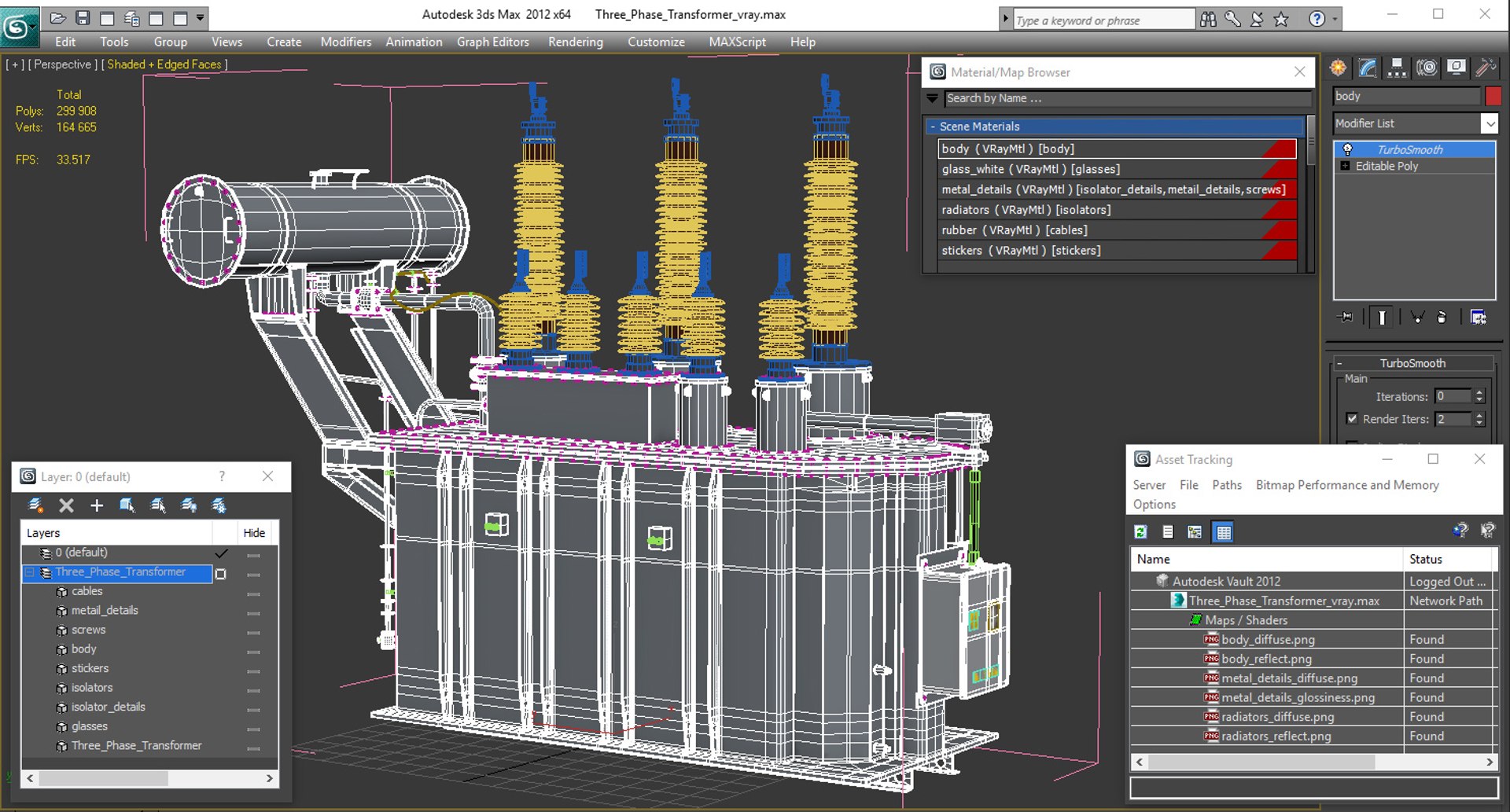Open the Hierarchy command panel tab
Image resolution: width=1510 pixels, height=812 pixels.
click(x=1397, y=68)
